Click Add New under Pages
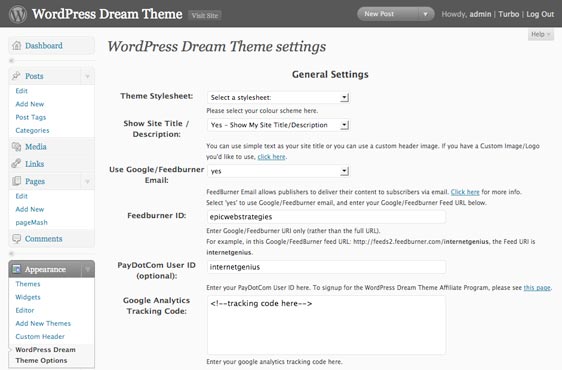 (x=30, y=209)
